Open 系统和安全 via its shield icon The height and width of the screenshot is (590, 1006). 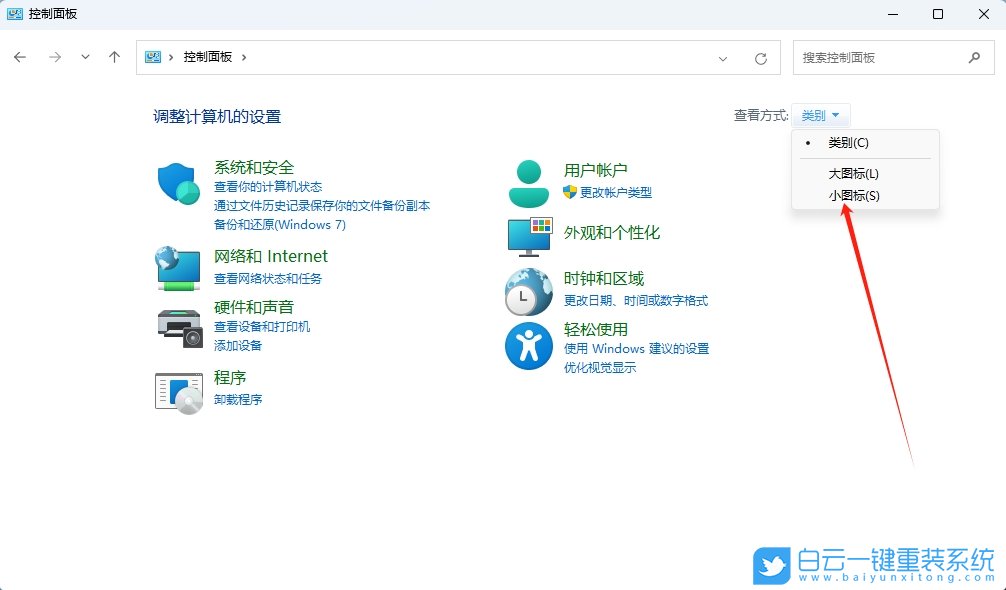click(x=178, y=185)
